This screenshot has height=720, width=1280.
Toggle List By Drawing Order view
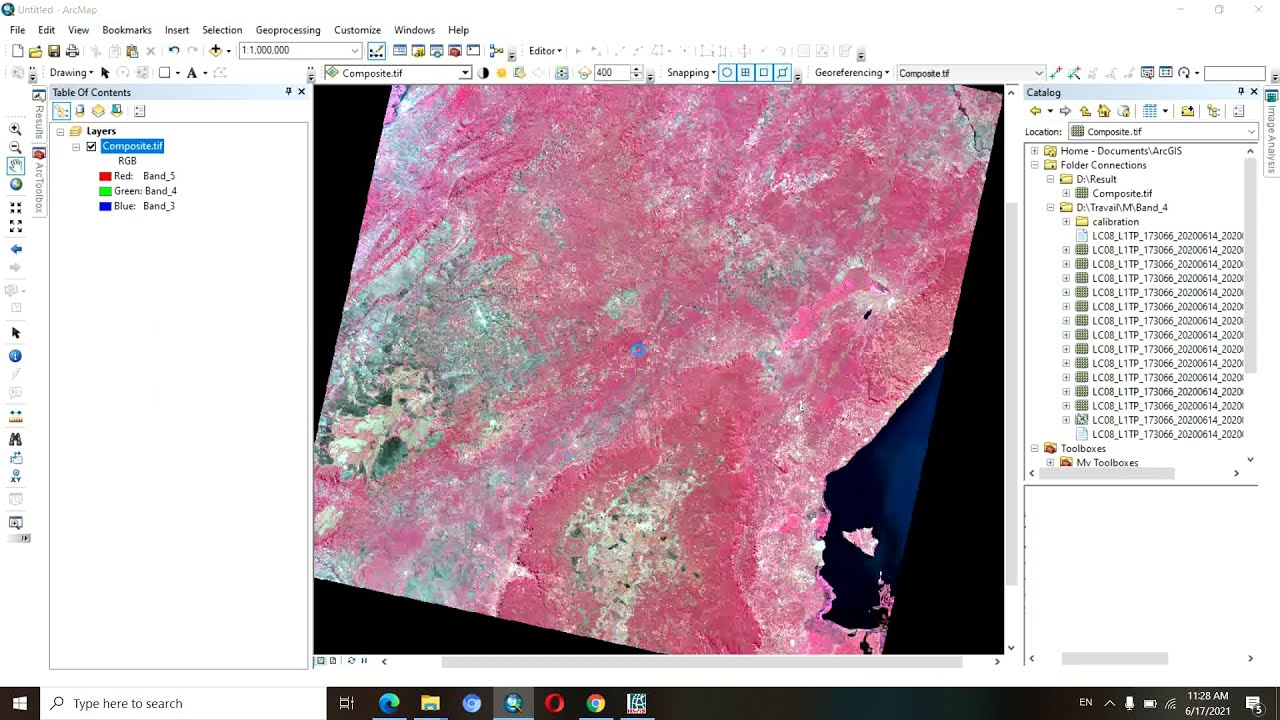pyautogui.click(x=62, y=111)
